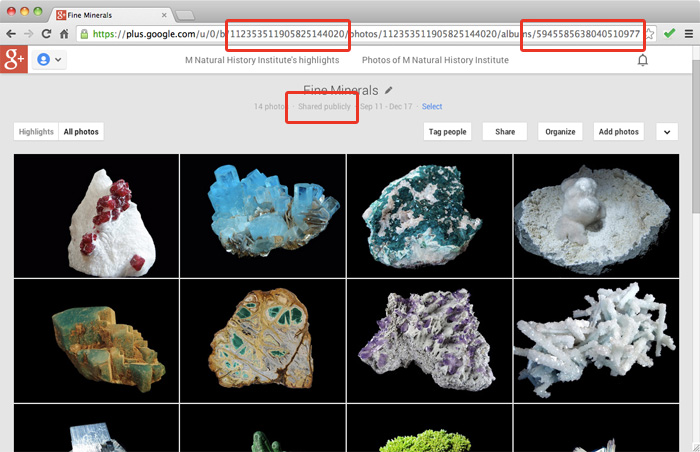Reload the page with the refresh icon
Viewport: 700px width, 452px height.
46,33
